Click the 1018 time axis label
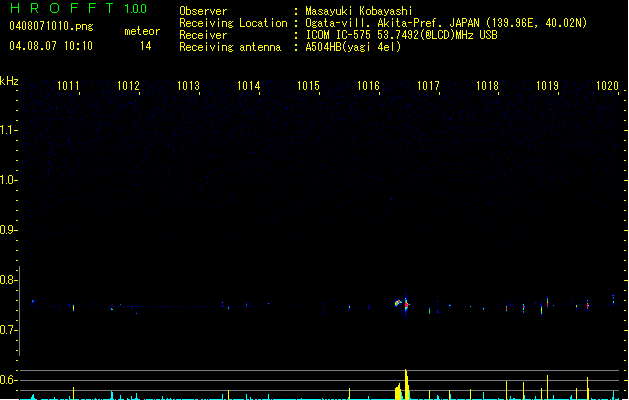The width and height of the screenshot is (629, 400). [487, 85]
